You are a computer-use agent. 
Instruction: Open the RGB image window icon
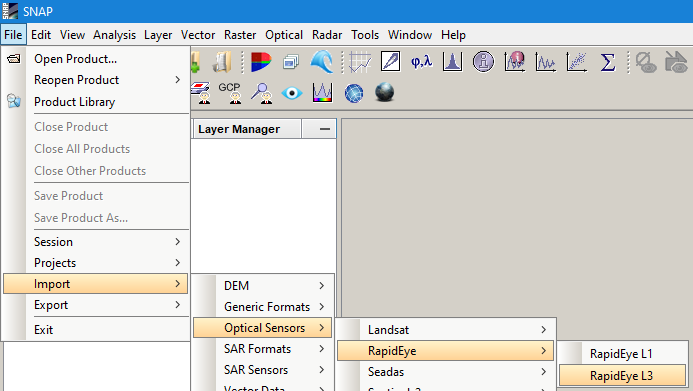(261, 62)
